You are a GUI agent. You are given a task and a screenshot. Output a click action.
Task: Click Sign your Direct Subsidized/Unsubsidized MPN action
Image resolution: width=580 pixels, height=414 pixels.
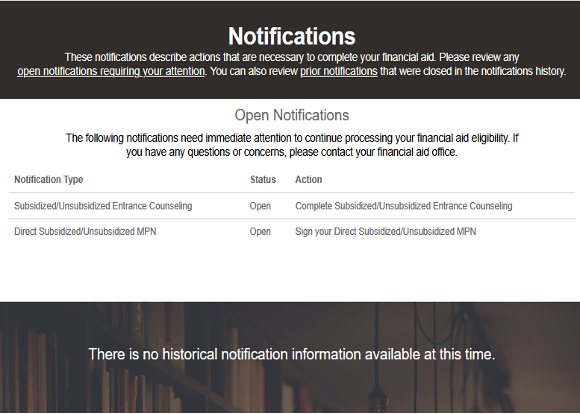[x=385, y=232]
